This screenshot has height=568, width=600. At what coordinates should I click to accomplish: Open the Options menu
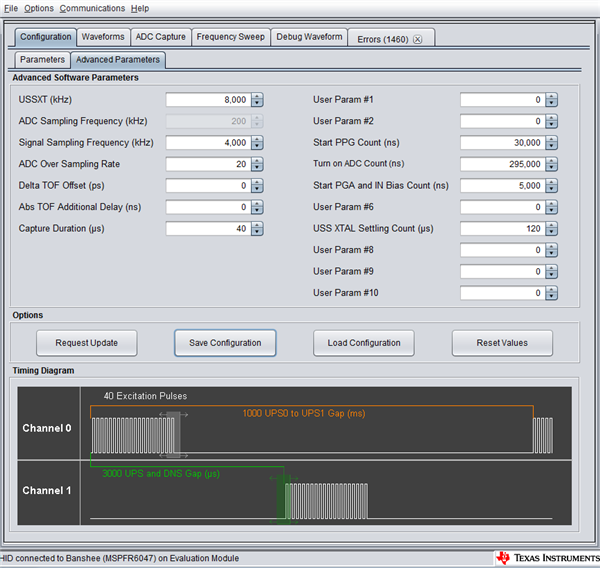pos(39,8)
